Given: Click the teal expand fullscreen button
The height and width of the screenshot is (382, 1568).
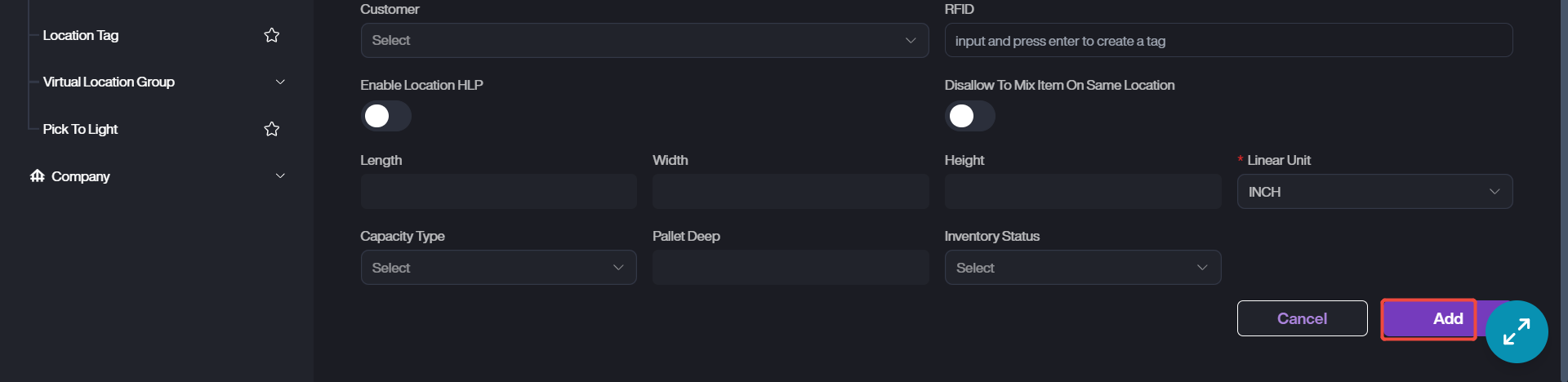Looking at the screenshot, I should tap(1516, 332).
